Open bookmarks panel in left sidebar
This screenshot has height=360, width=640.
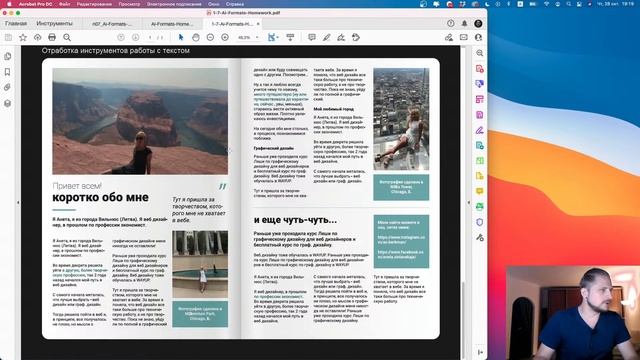[7, 72]
